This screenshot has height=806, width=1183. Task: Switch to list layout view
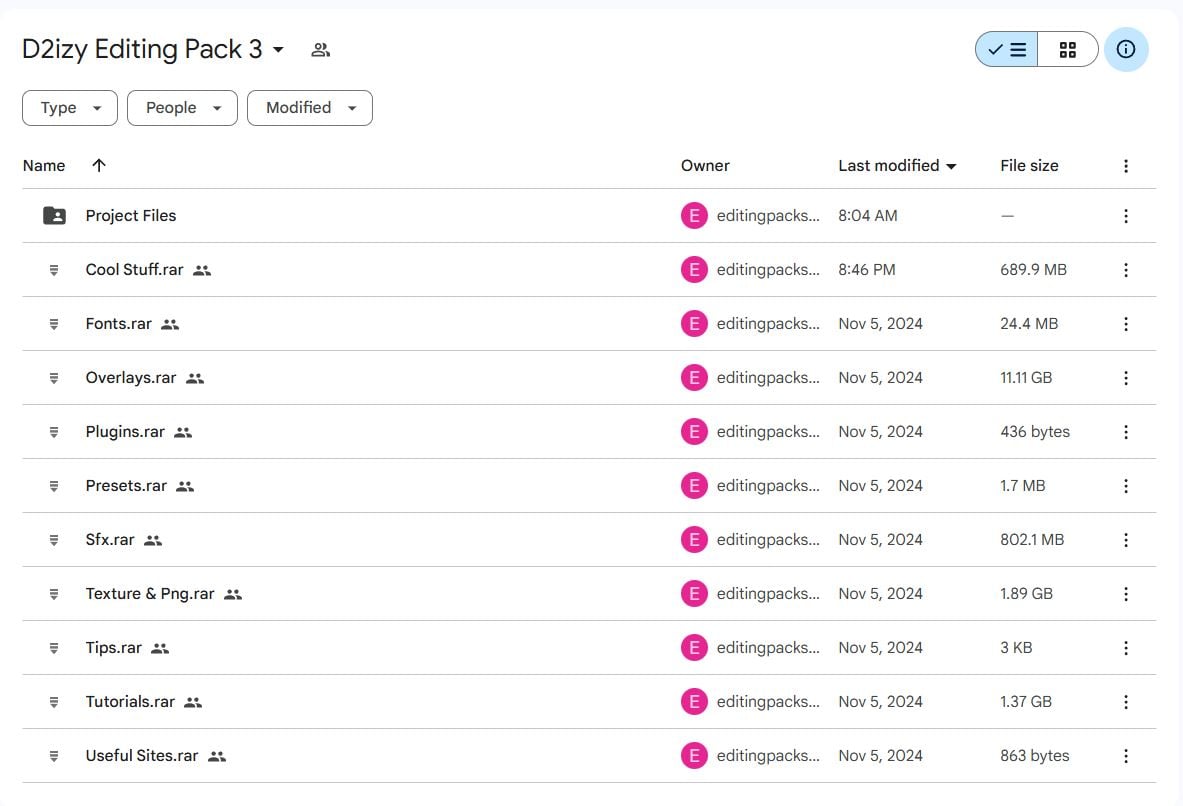(x=1006, y=50)
